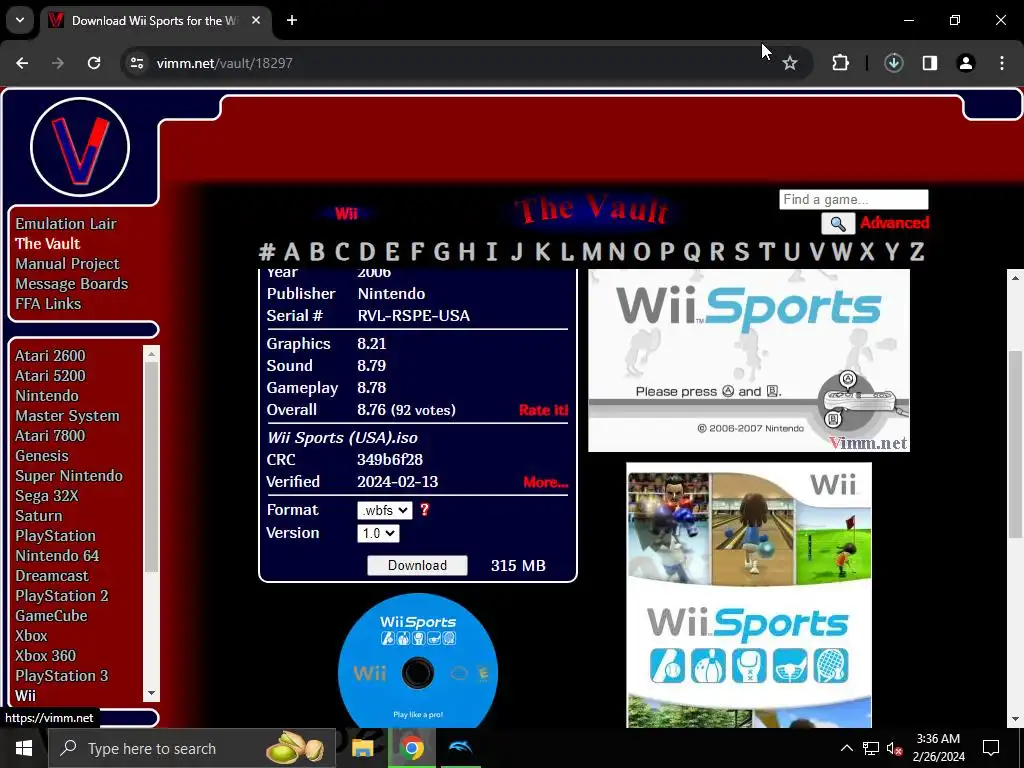
Task: Click the systems list scroll down arrow
Action: pos(152,694)
